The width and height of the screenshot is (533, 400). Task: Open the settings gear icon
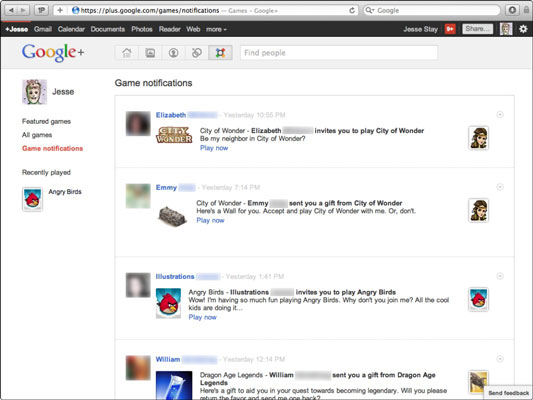[523, 29]
